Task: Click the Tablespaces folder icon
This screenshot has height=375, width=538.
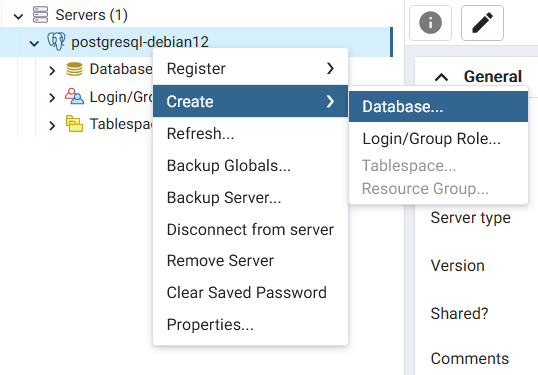Action: (x=74, y=124)
